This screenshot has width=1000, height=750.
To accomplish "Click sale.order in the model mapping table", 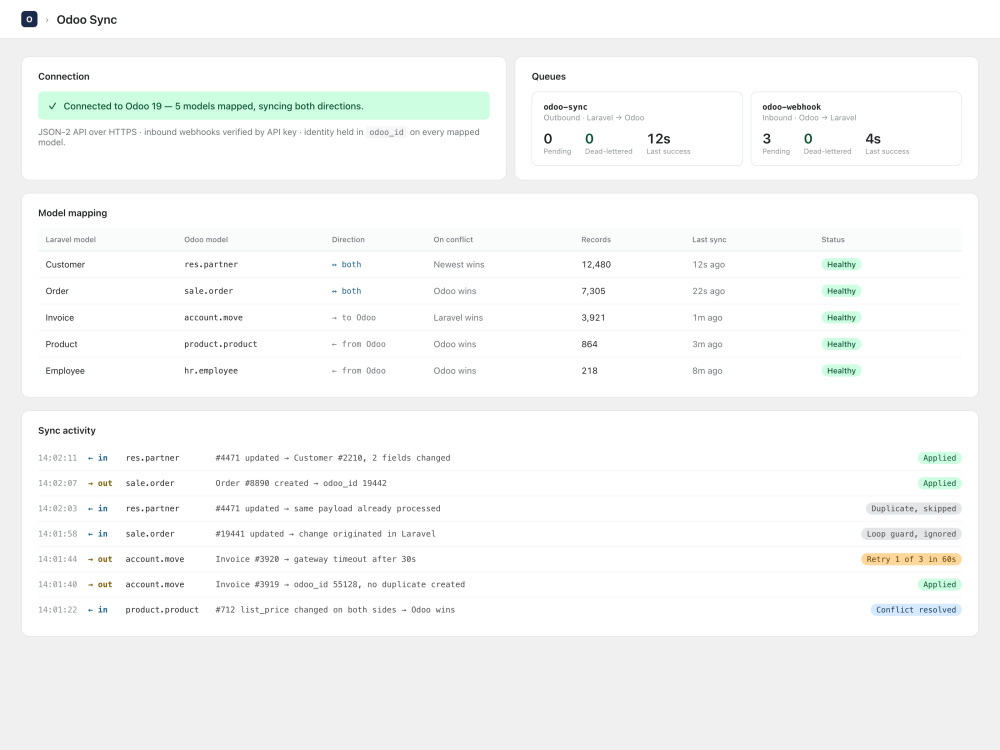I will (209, 291).
